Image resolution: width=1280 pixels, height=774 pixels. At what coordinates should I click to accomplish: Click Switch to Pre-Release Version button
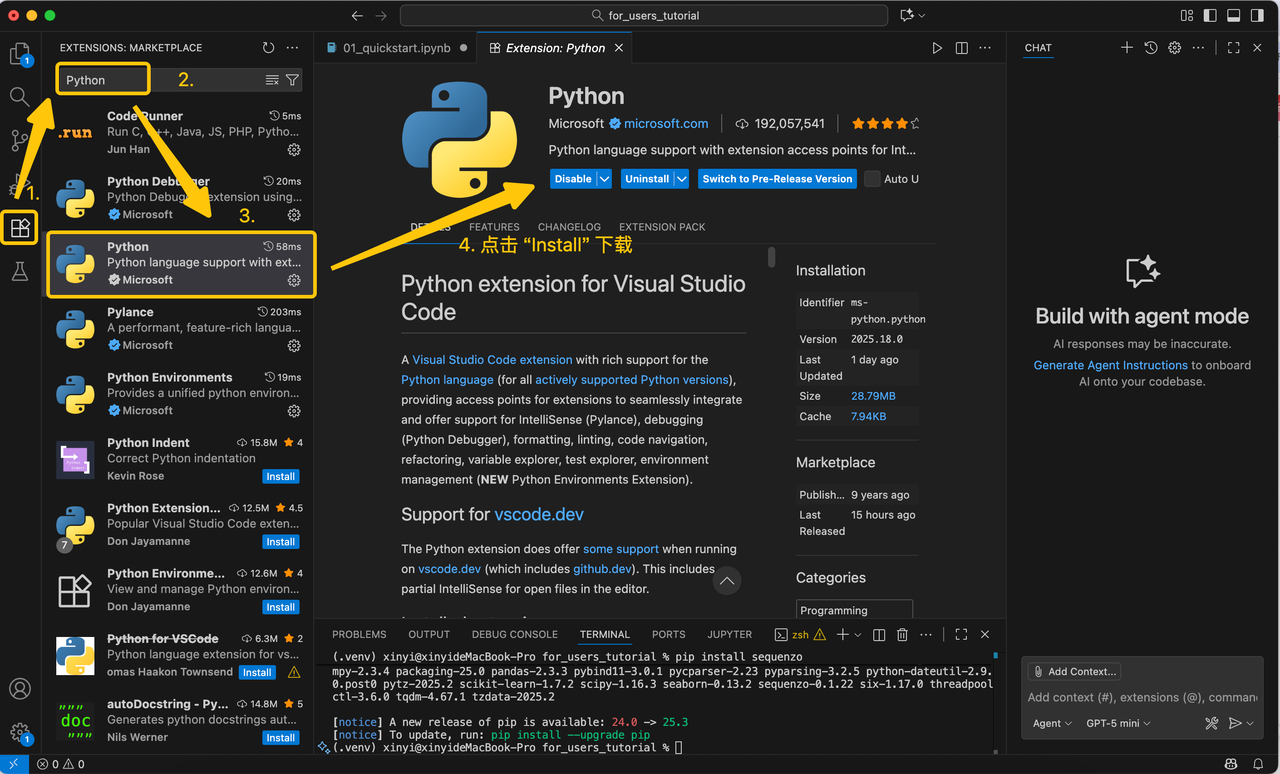pos(777,179)
